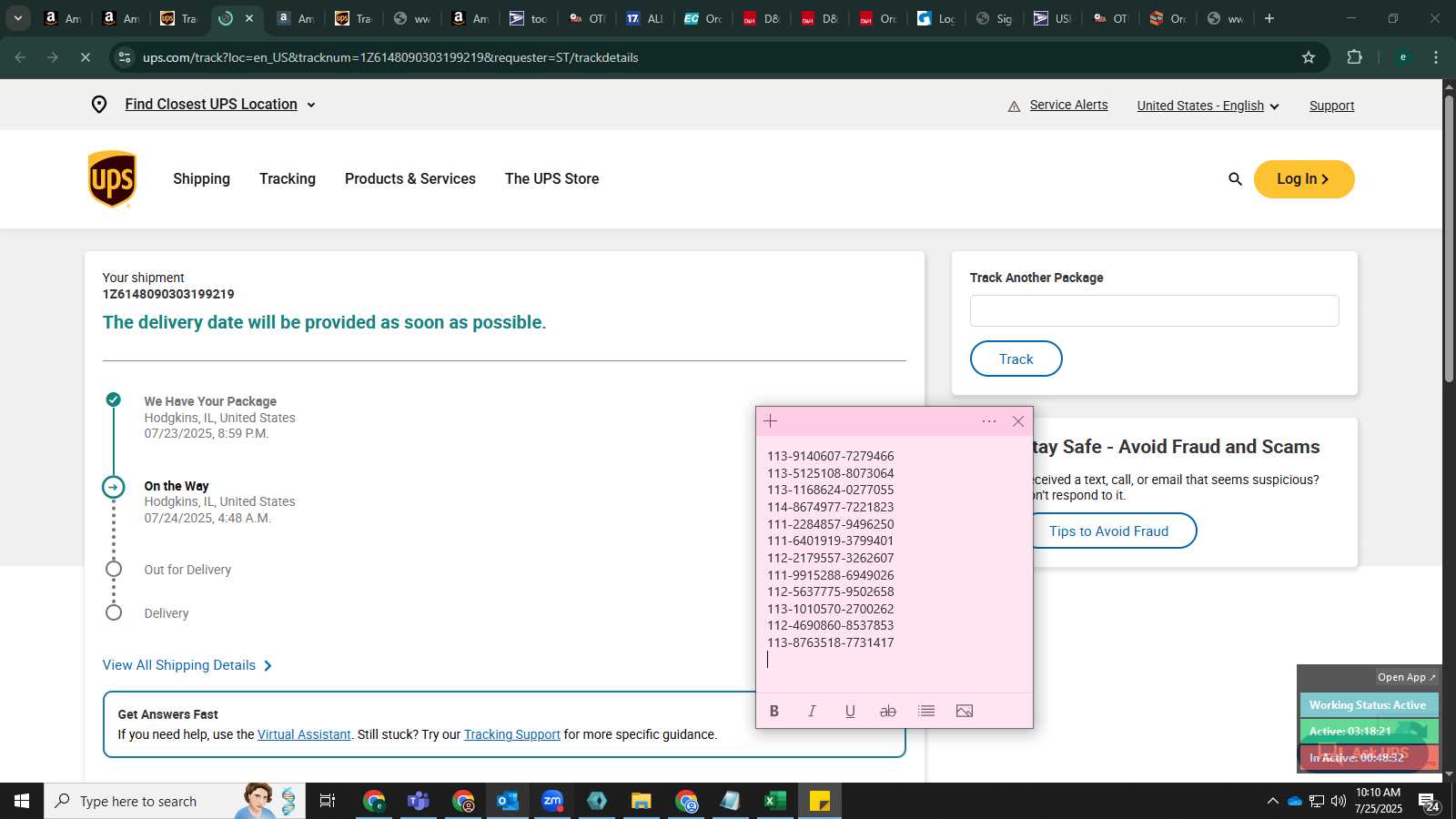Open Sticky Notes from the taskbar
The width and height of the screenshot is (1456, 819).
tap(820, 801)
